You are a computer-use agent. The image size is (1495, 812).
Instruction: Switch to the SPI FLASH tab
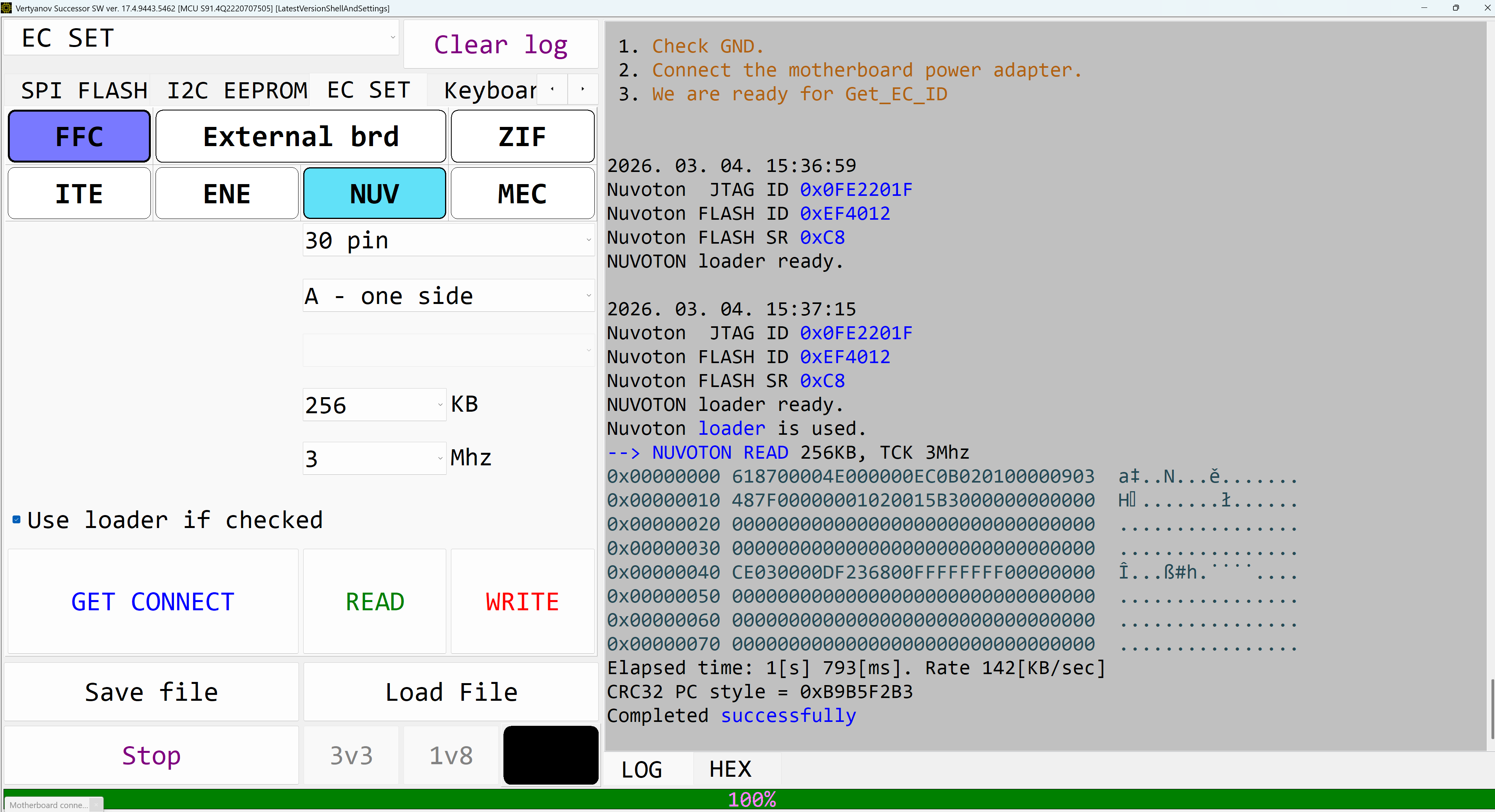(83, 90)
